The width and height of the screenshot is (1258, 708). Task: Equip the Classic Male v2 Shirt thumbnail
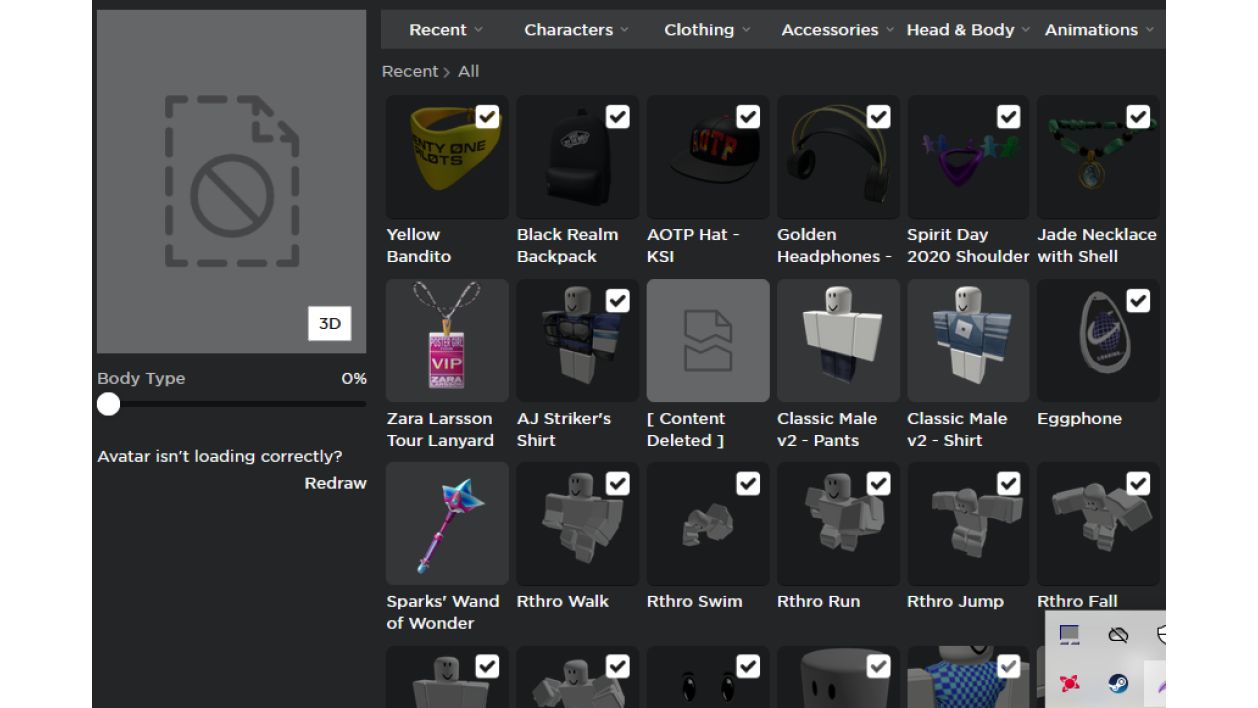[968, 340]
